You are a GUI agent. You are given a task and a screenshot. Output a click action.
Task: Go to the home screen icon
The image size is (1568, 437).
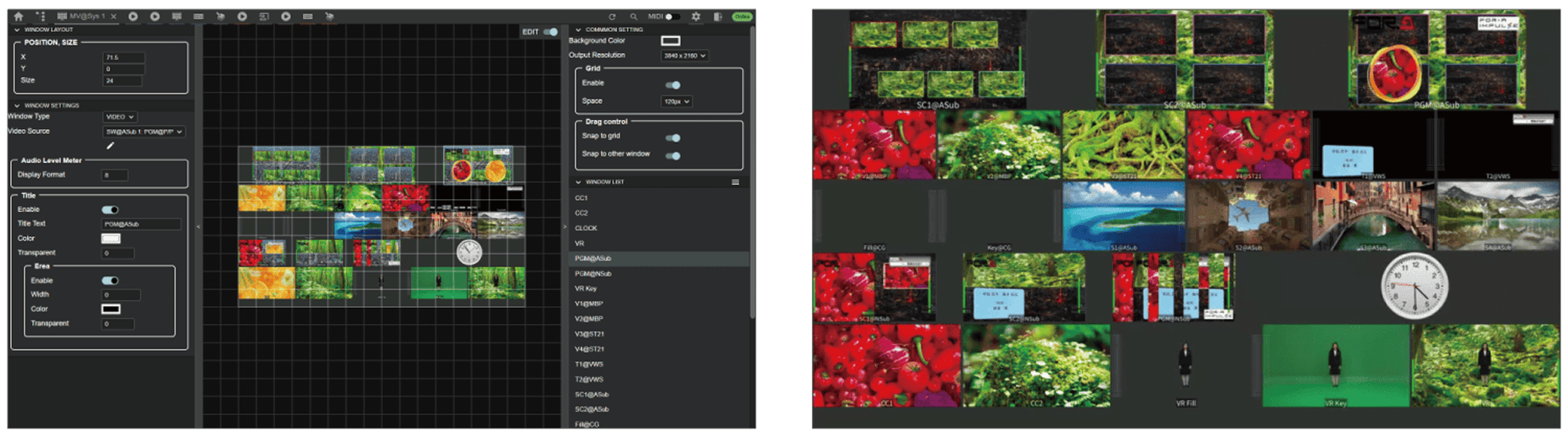19,16
